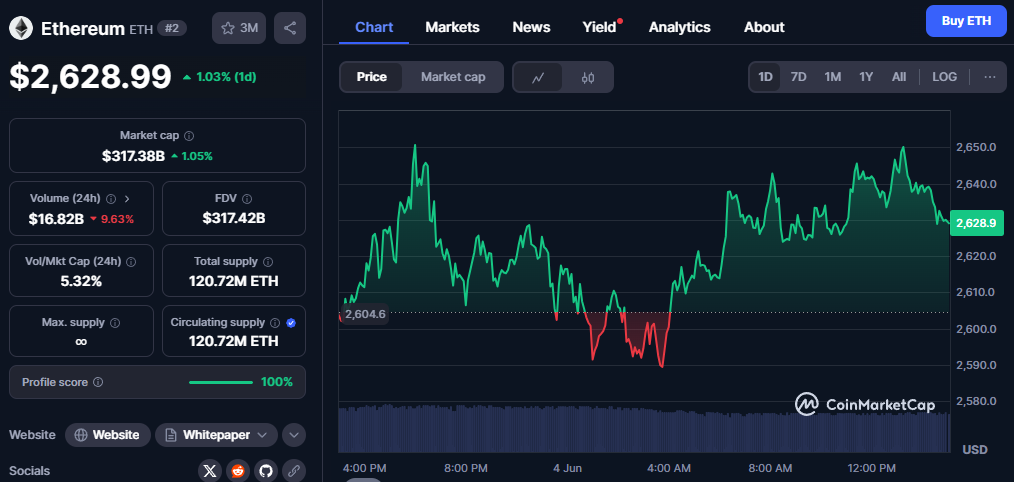1014x482 pixels.
Task: Add Ethereum to watchlist star button
Action: point(239,28)
